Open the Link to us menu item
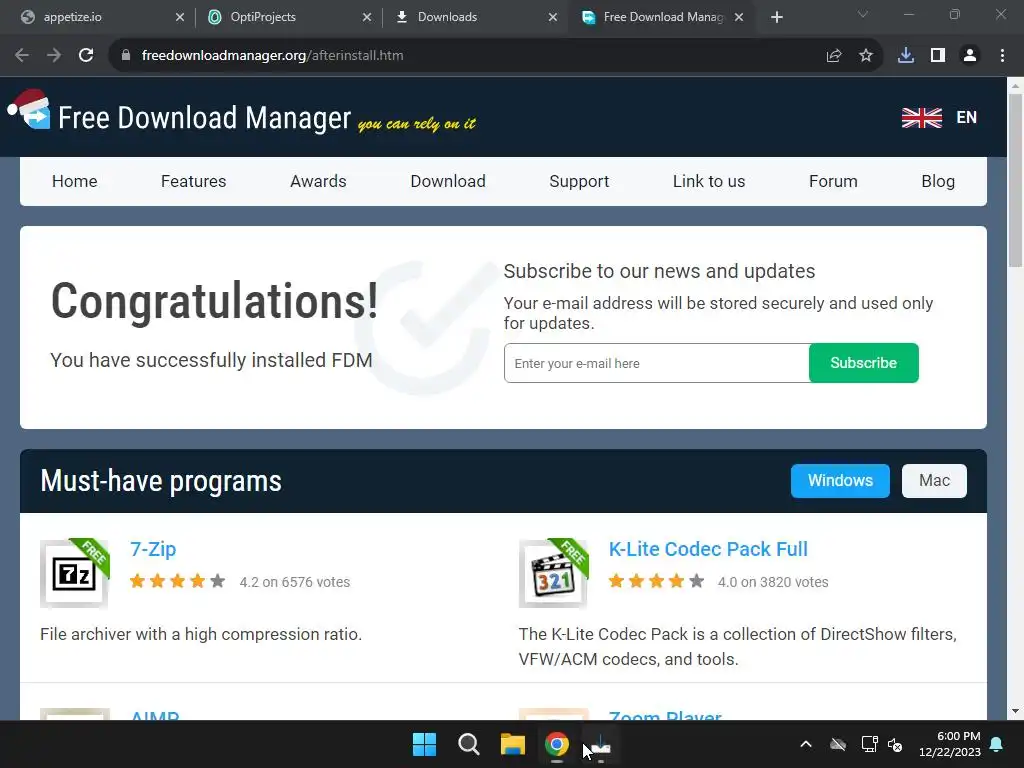This screenshot has height=768, width=1024. (709, 182)
